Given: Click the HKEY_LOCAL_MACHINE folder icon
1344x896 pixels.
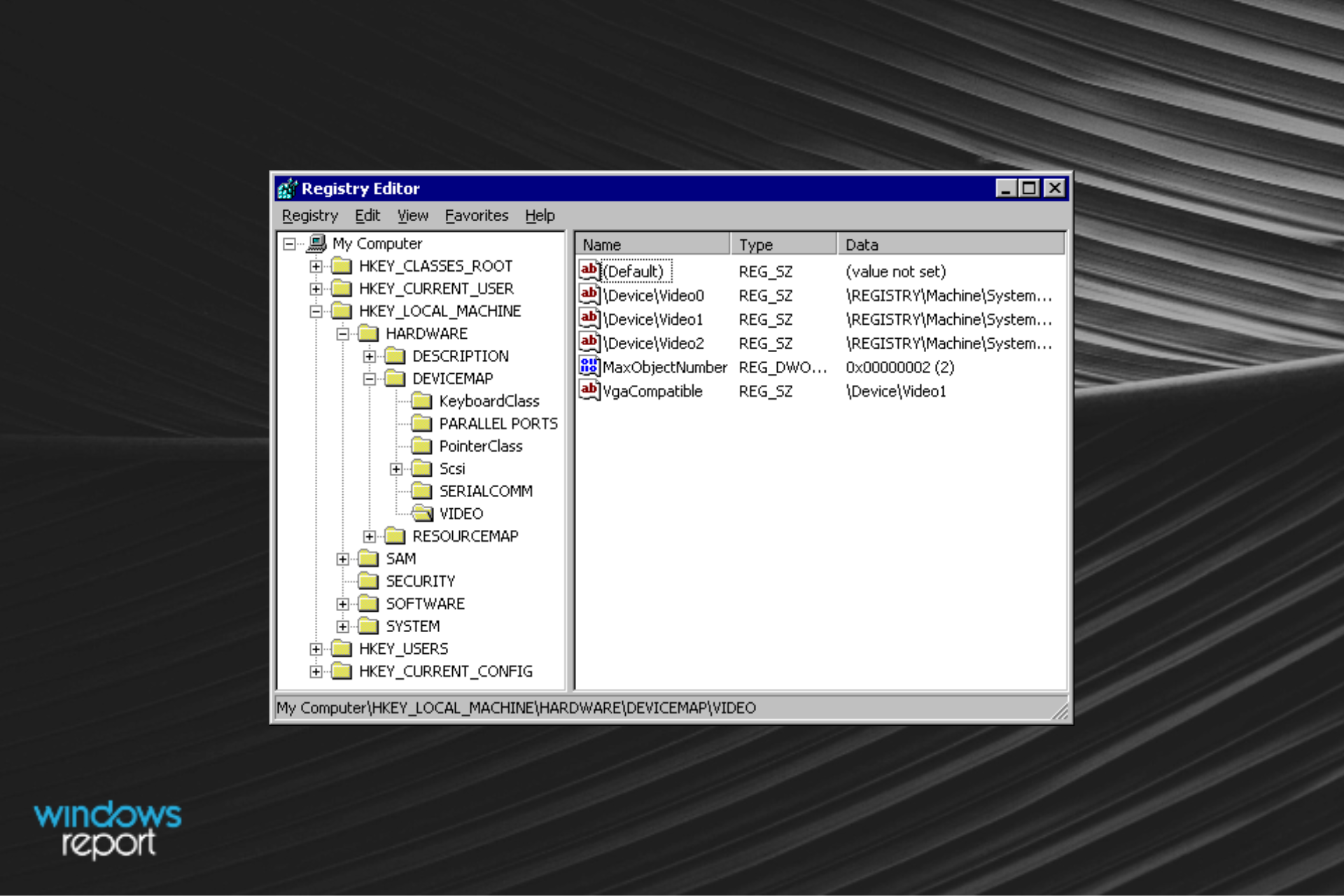Looking at the screenshot, I should (342, 311).
